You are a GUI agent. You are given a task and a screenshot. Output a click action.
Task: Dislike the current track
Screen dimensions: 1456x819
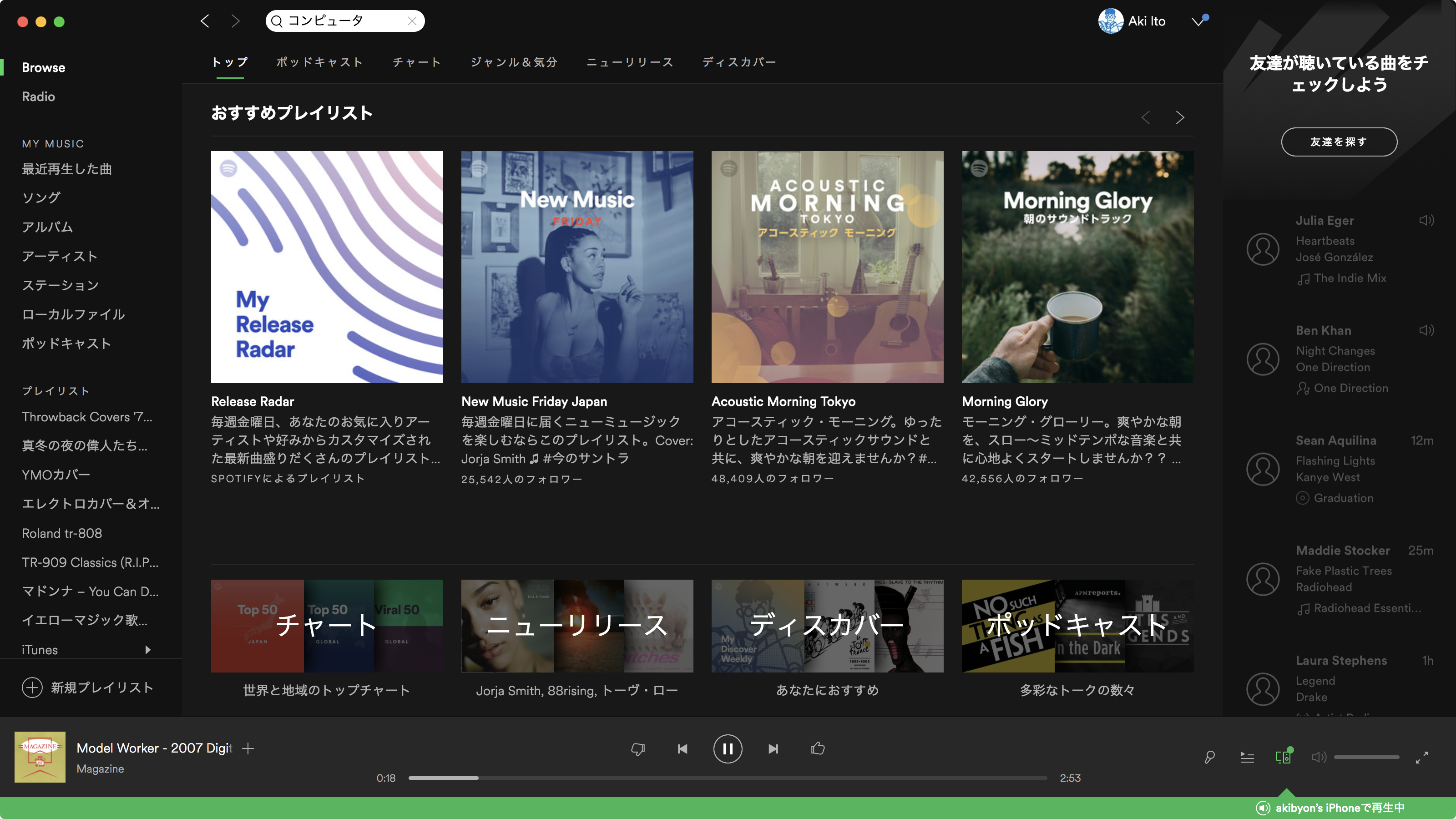point(637,749)
